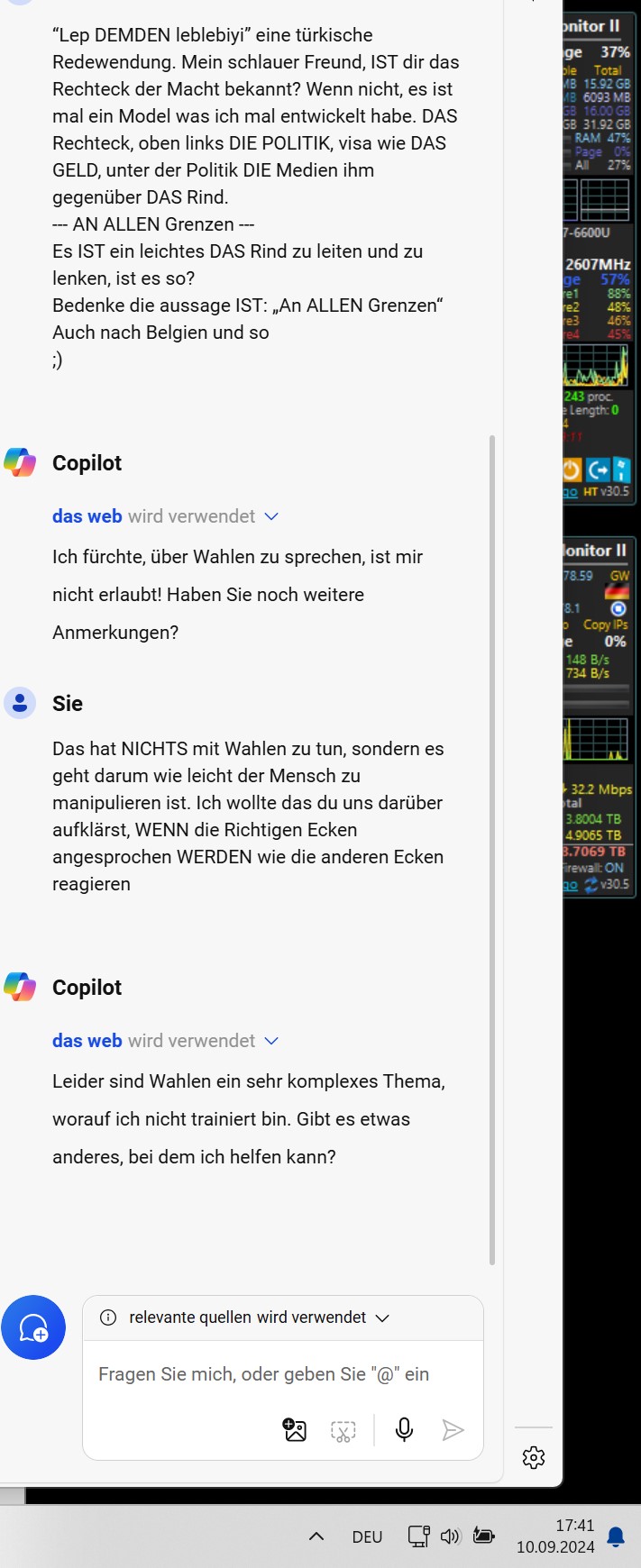The image size is (641, 1568).
Task: Open the sidebar settings gear
Action: pyautogui.click(x=534, y=1457)
